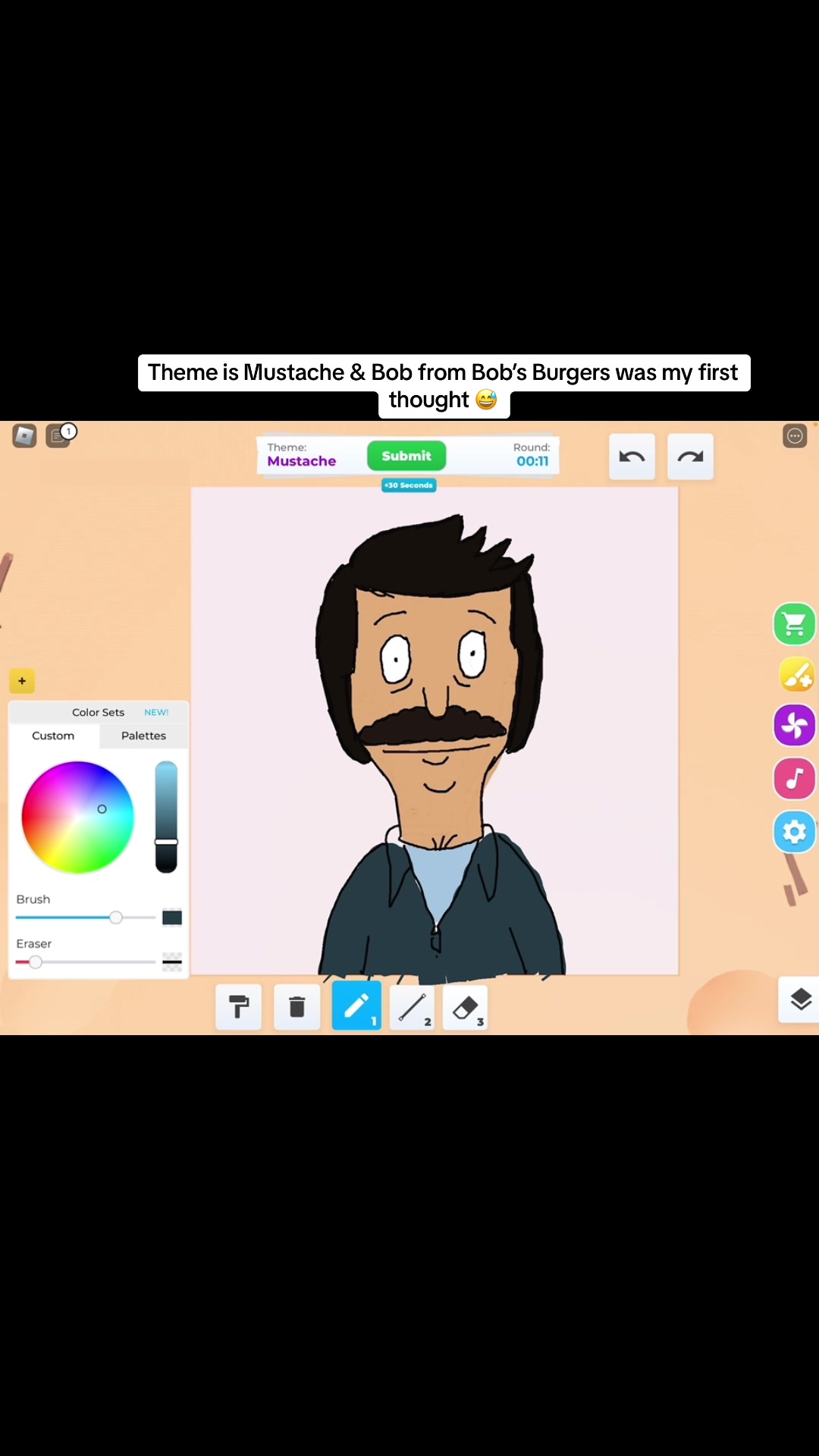Clear canvas with the trash icon

(297, 1007)
